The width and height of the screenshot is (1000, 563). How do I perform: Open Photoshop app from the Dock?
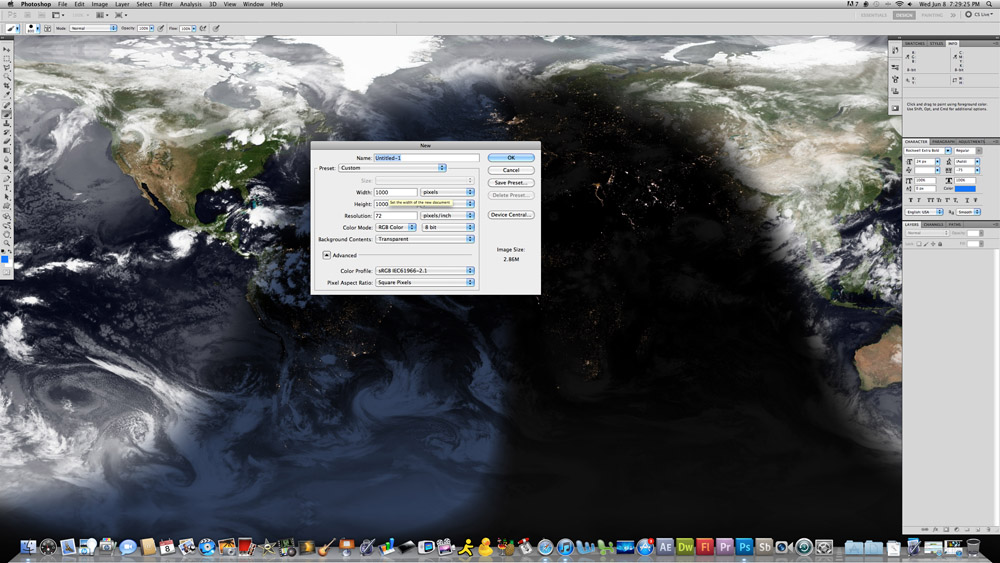coord(744,547)
